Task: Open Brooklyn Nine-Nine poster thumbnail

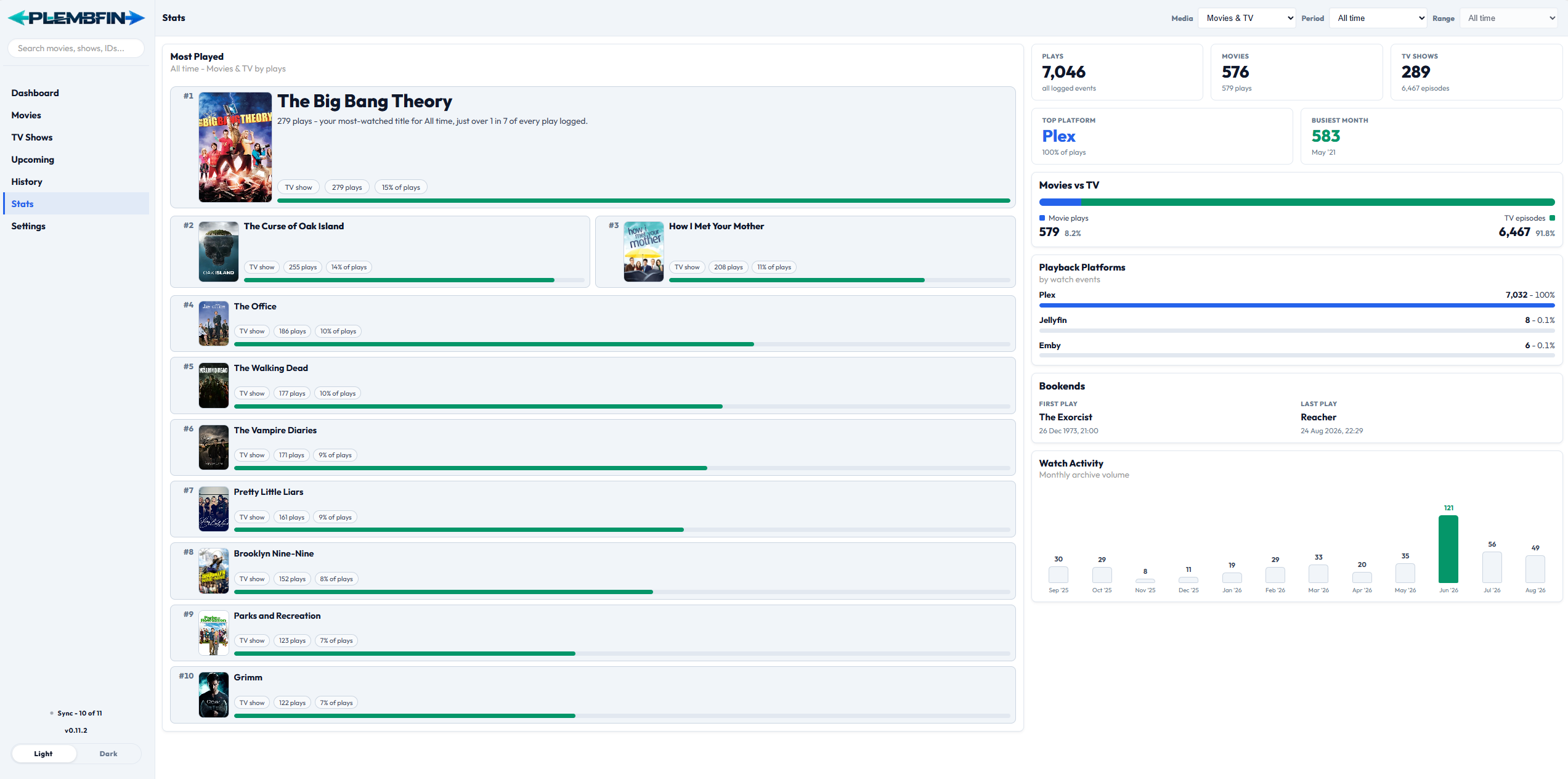Action: click(x=214, y=571)
